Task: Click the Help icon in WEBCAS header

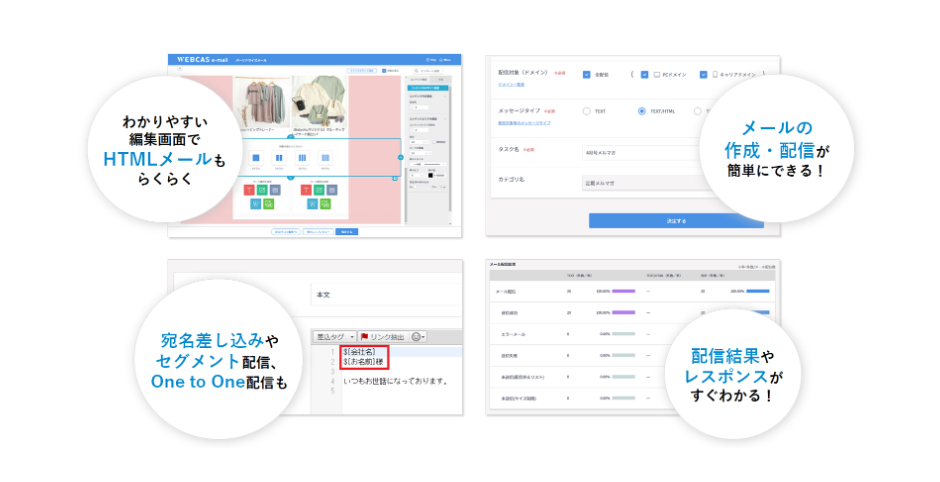Action: point(430,60)
